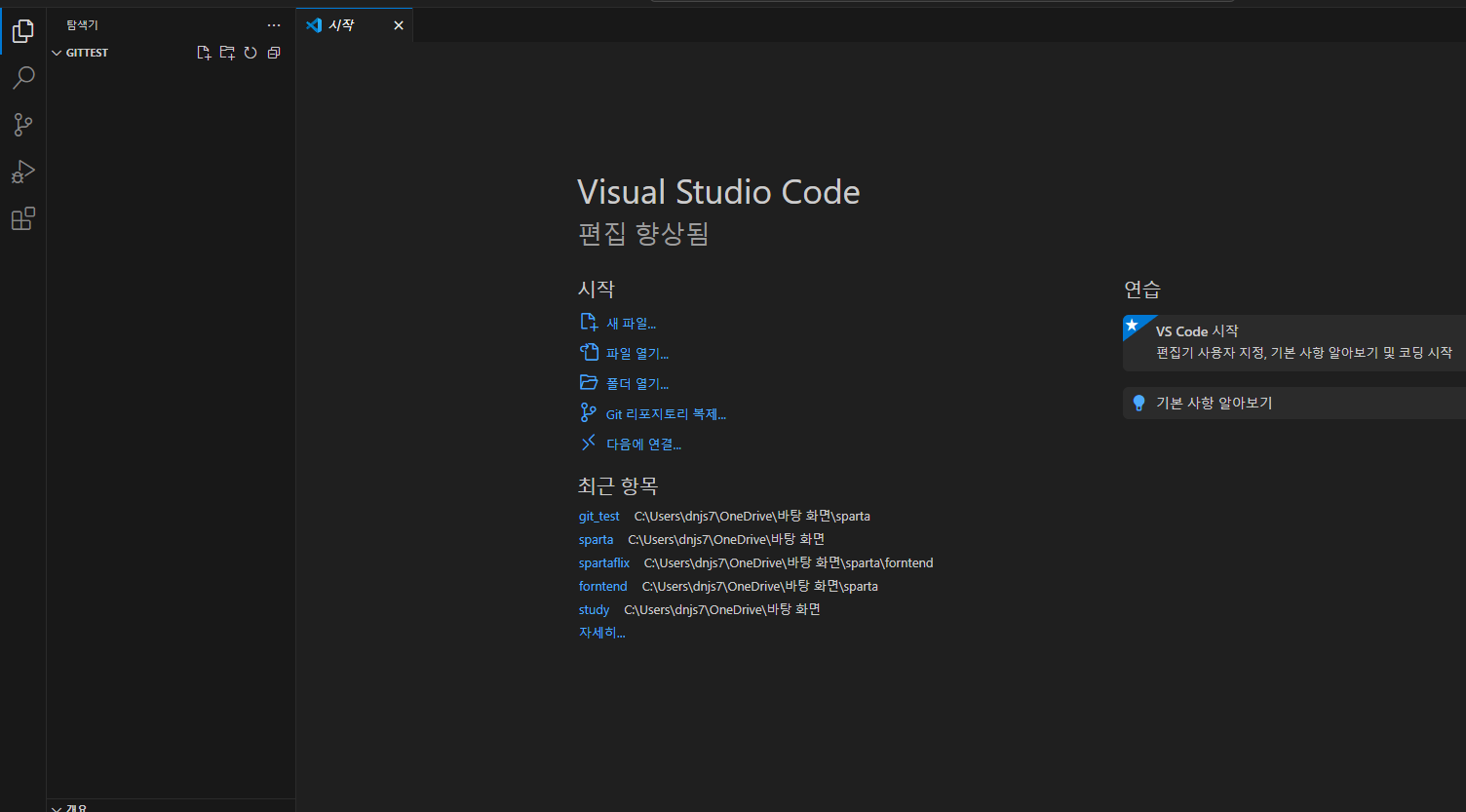Collapse all folders in explorer
This screenshot has height=812, width=1466.
coord(274,53)
